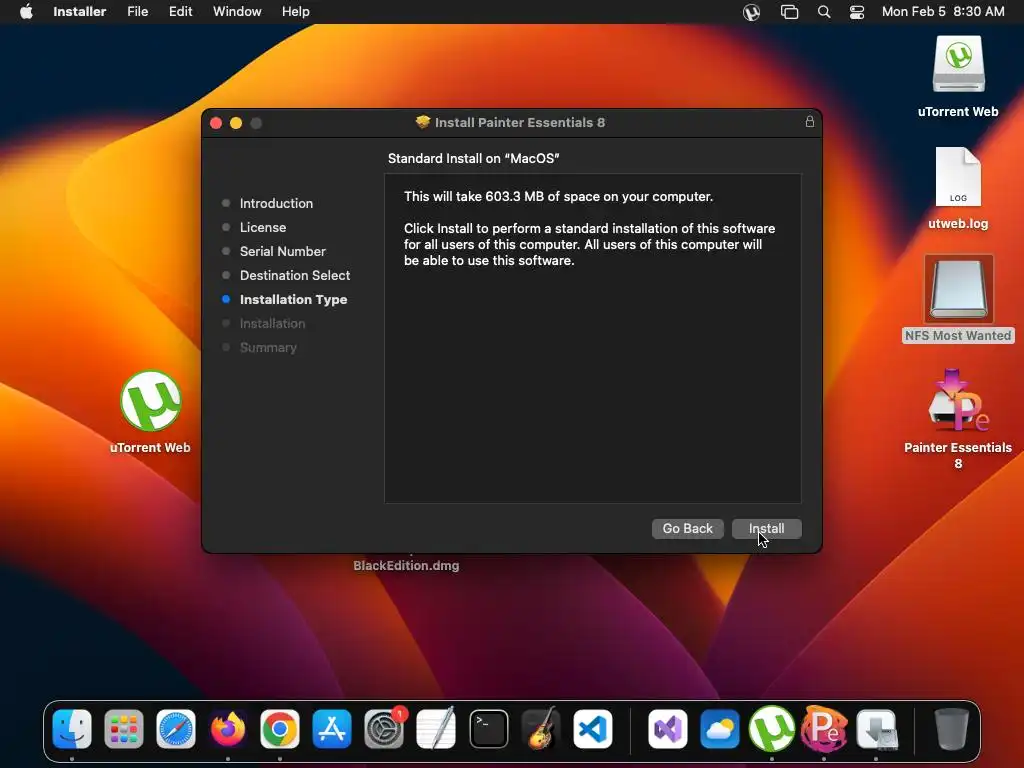Open Google Chrome from the Dock

click(x=280, y=729)
